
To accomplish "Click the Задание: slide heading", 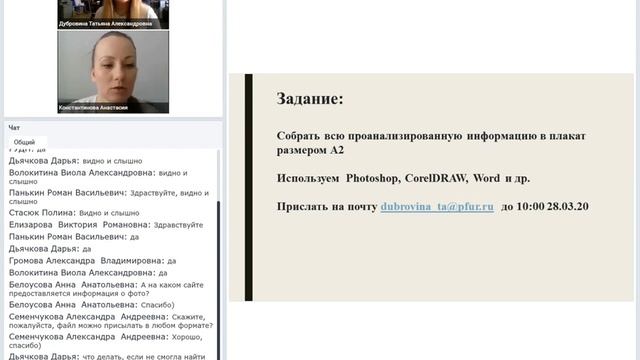I will tap(310, 98).
